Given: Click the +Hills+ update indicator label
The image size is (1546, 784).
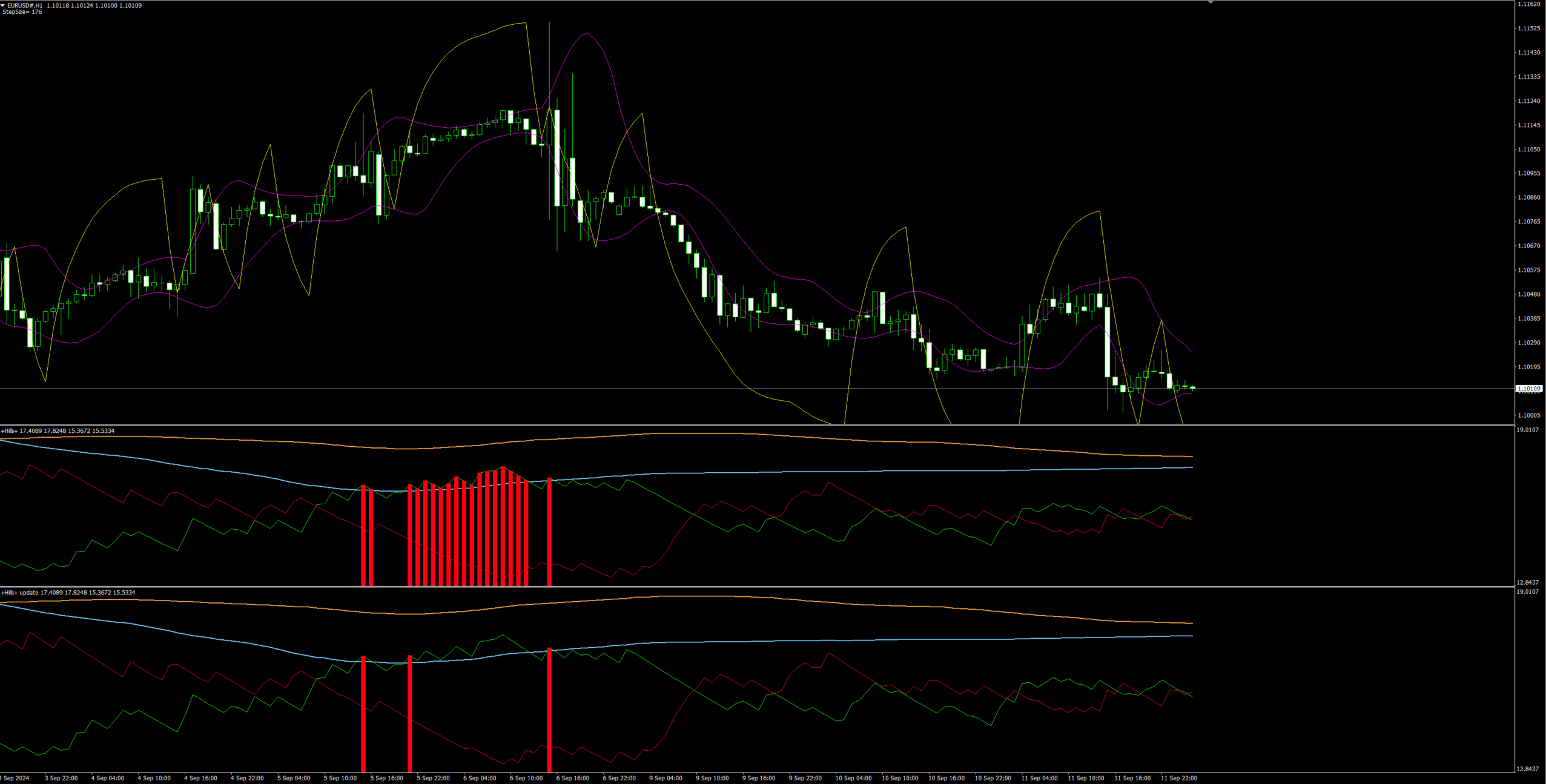Looking at the screenshot, I should tap(21, 593).
